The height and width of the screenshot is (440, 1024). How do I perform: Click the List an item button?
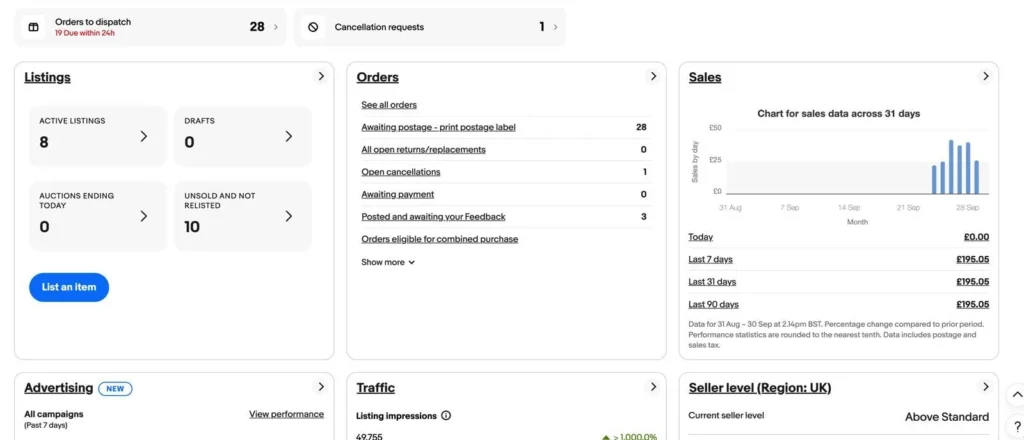[69, 287]
